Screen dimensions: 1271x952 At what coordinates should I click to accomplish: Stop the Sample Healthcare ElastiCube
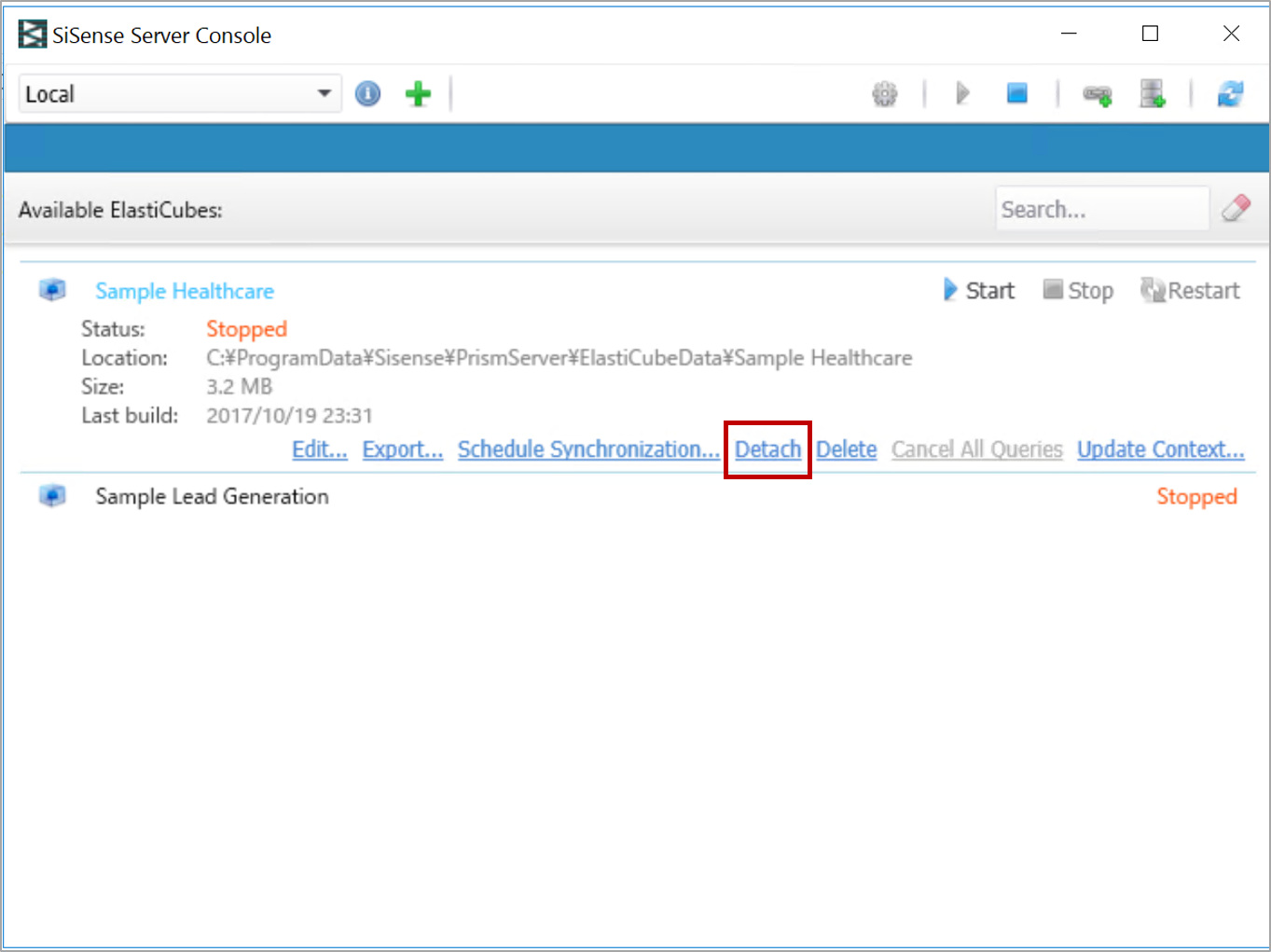tap(1078, 290)
